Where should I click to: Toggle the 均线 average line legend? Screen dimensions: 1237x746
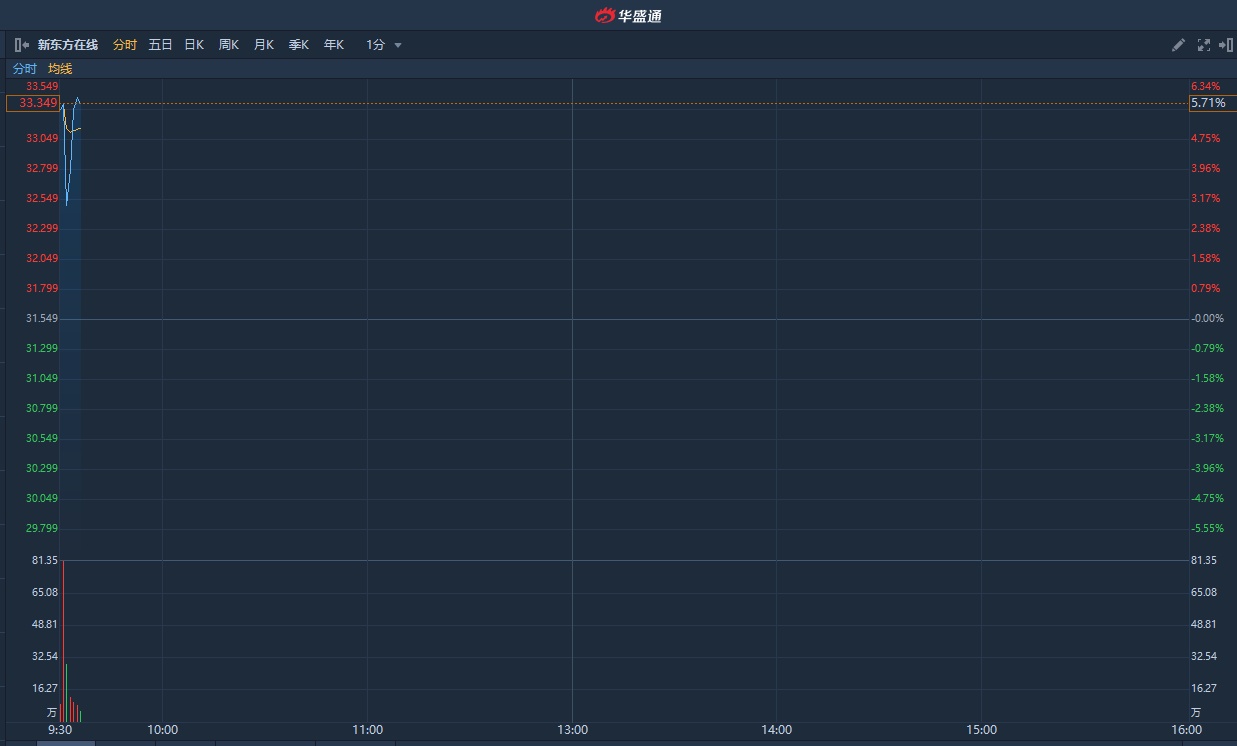pyautogui.click(x=60, y=69)
